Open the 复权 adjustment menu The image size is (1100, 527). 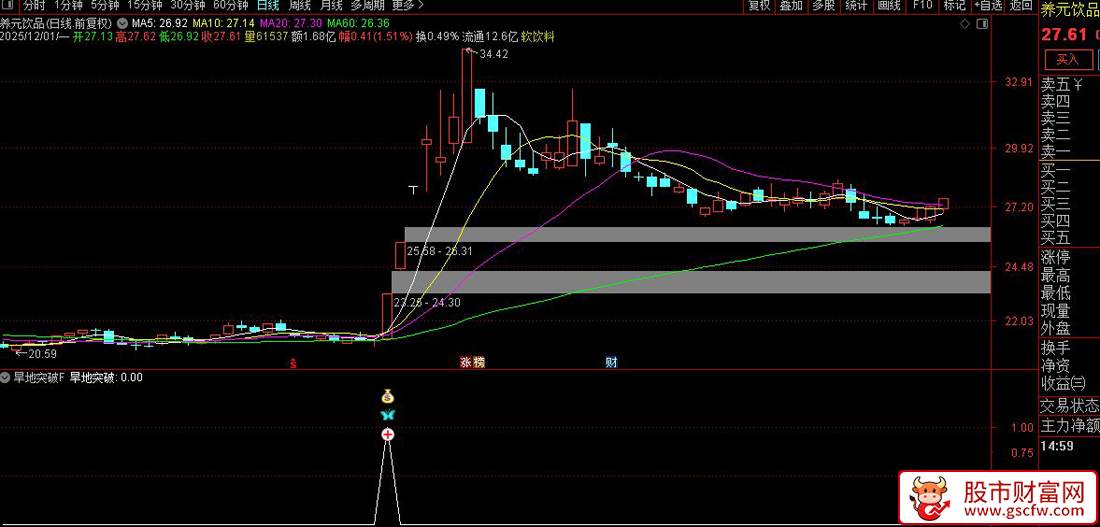[759, 6]
